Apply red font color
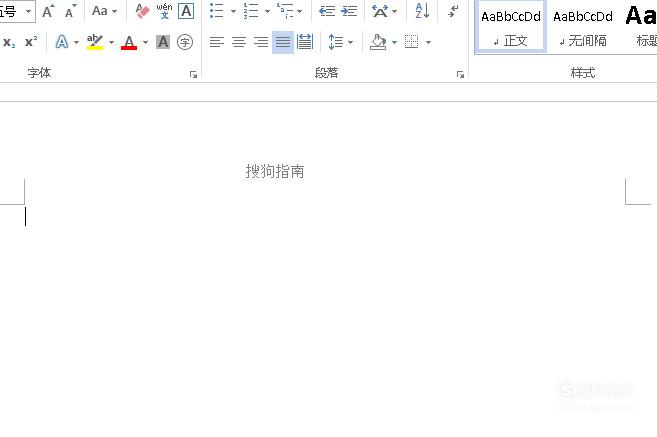Viewport: 657px width, 437px height. click(x=129, y=42)
